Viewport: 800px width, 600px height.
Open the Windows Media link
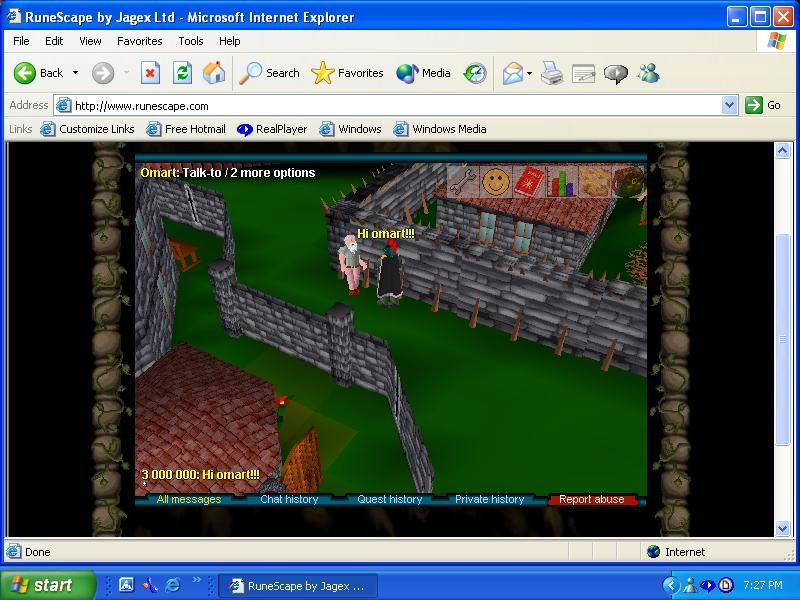click(440, 129)
